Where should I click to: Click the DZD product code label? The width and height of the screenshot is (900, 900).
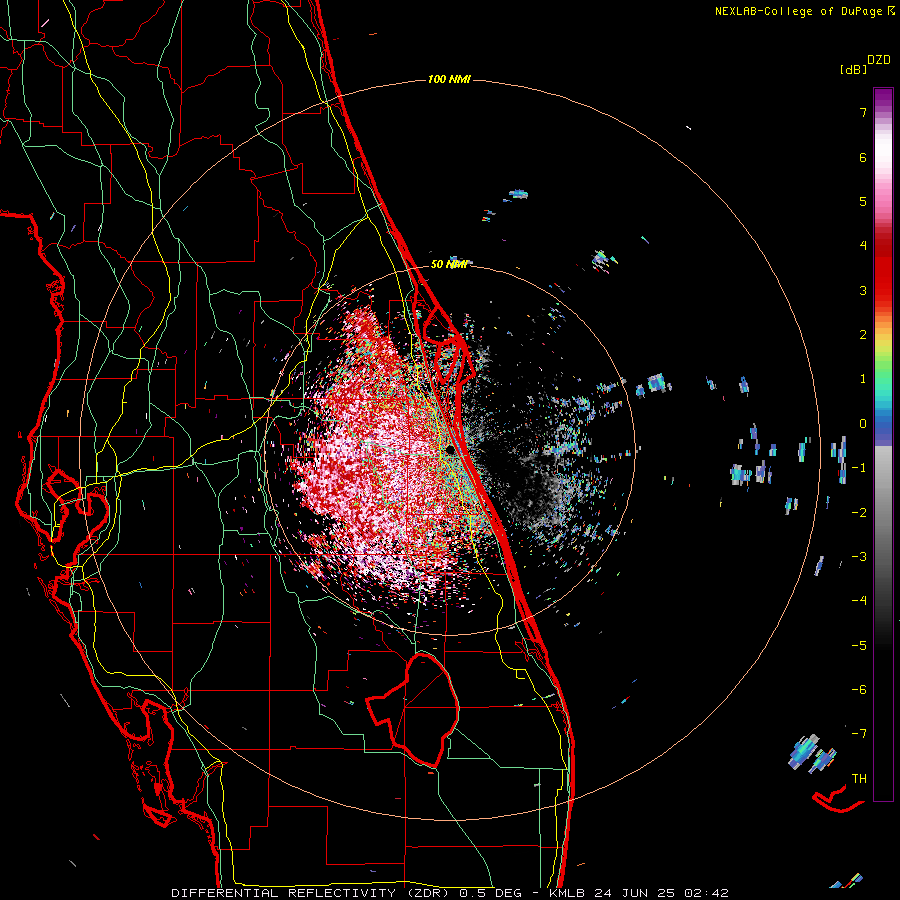coord(879,60)
